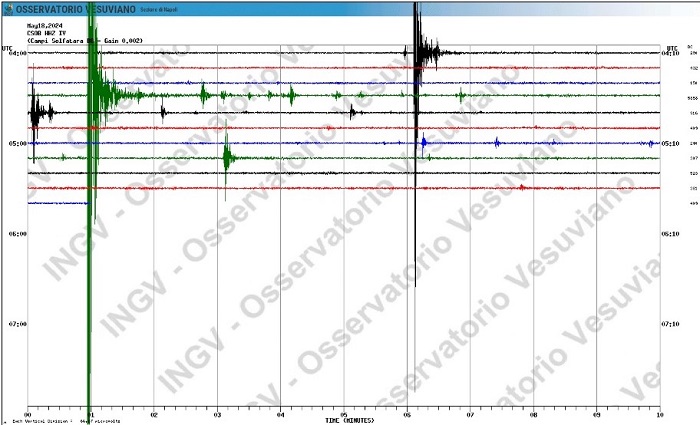The height and width of the screenshot is (425, 700).
Task: Click the 05:10 time label on right axis
Action: click(x=672, y=143)
